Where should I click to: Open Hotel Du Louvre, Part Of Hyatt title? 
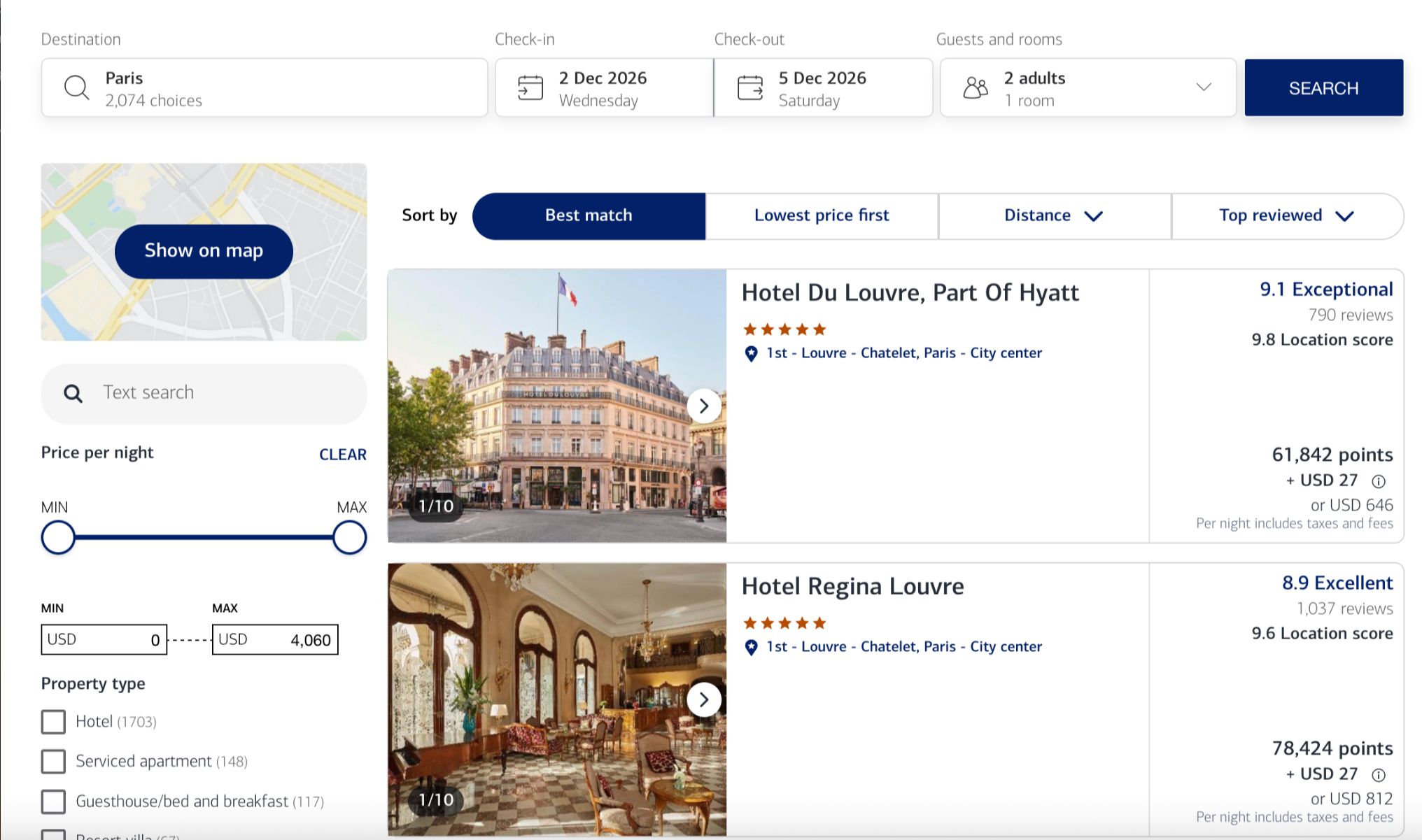[x=910, y=292]
